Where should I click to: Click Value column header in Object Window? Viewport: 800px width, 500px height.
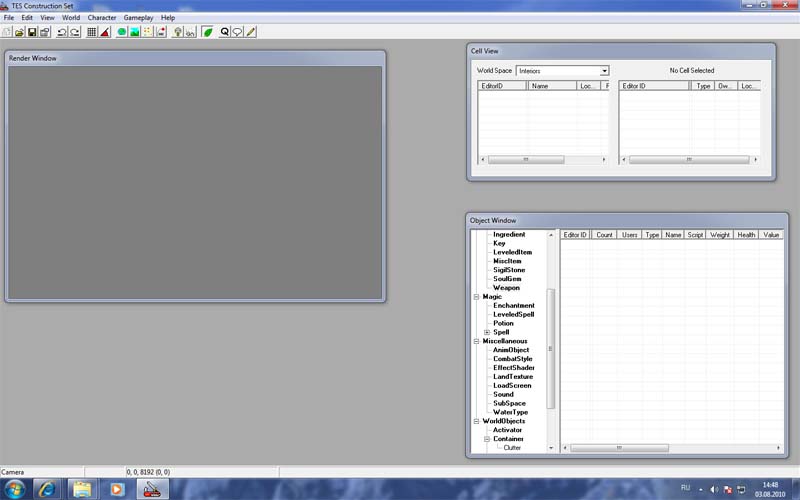point(771,235)
